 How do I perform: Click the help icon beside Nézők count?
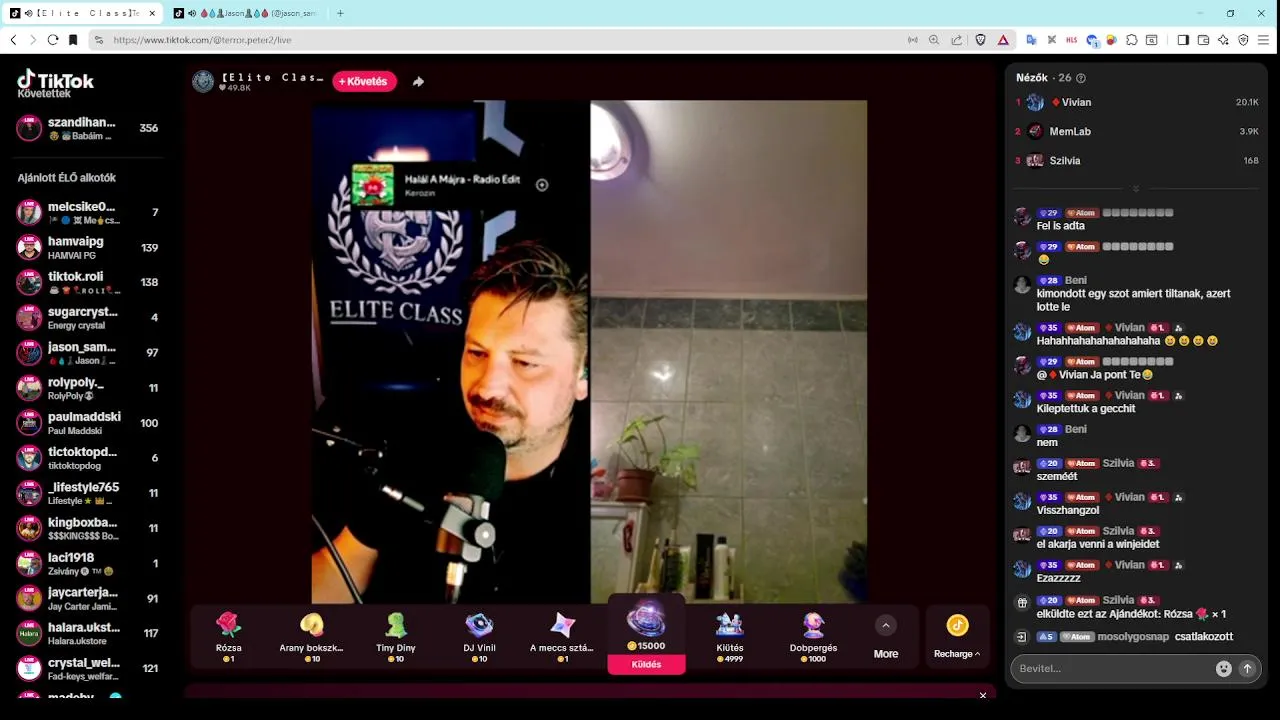click(x=1081, y=78)
